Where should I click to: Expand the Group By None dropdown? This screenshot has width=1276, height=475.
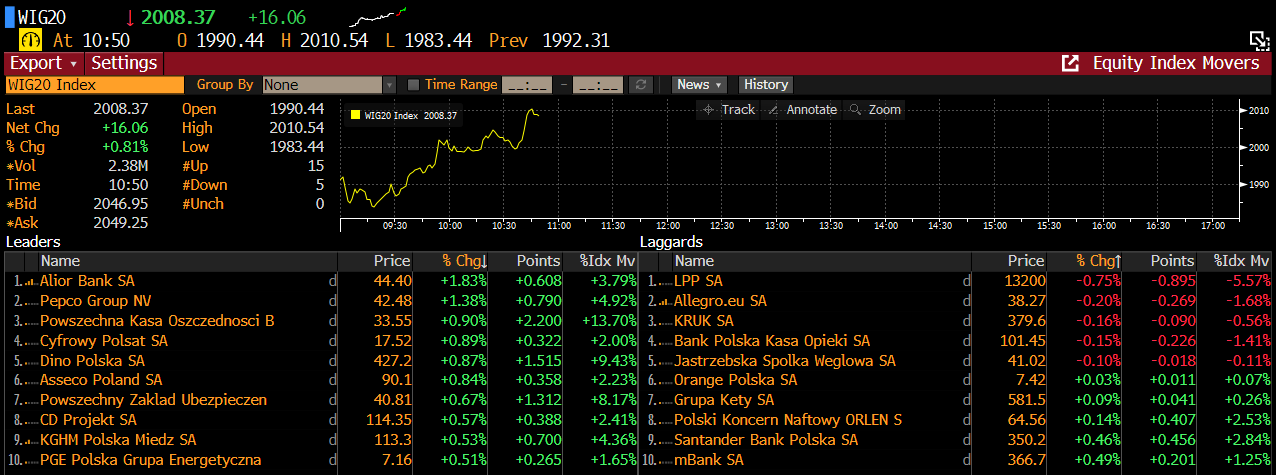click(329, 85)
